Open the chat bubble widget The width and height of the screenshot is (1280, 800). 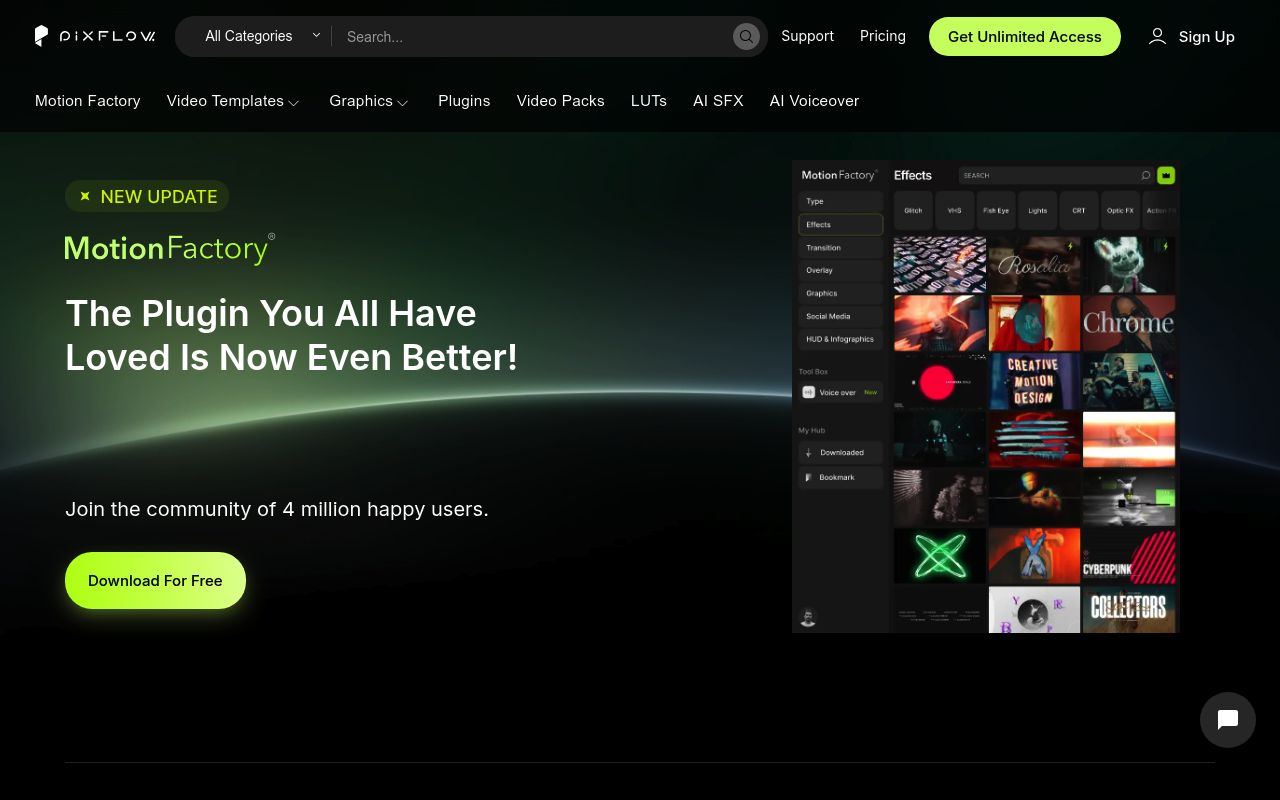pos(1227,720)
